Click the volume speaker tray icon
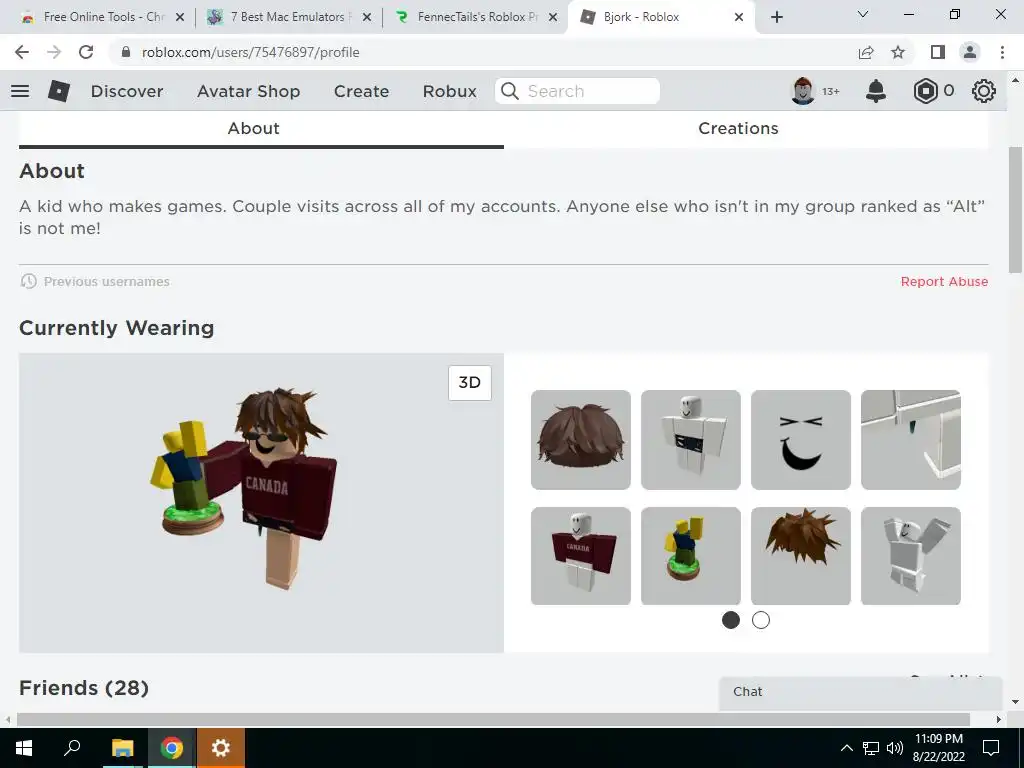Image resolution: width=1024 pixels, height=768 pixels. 895,748
